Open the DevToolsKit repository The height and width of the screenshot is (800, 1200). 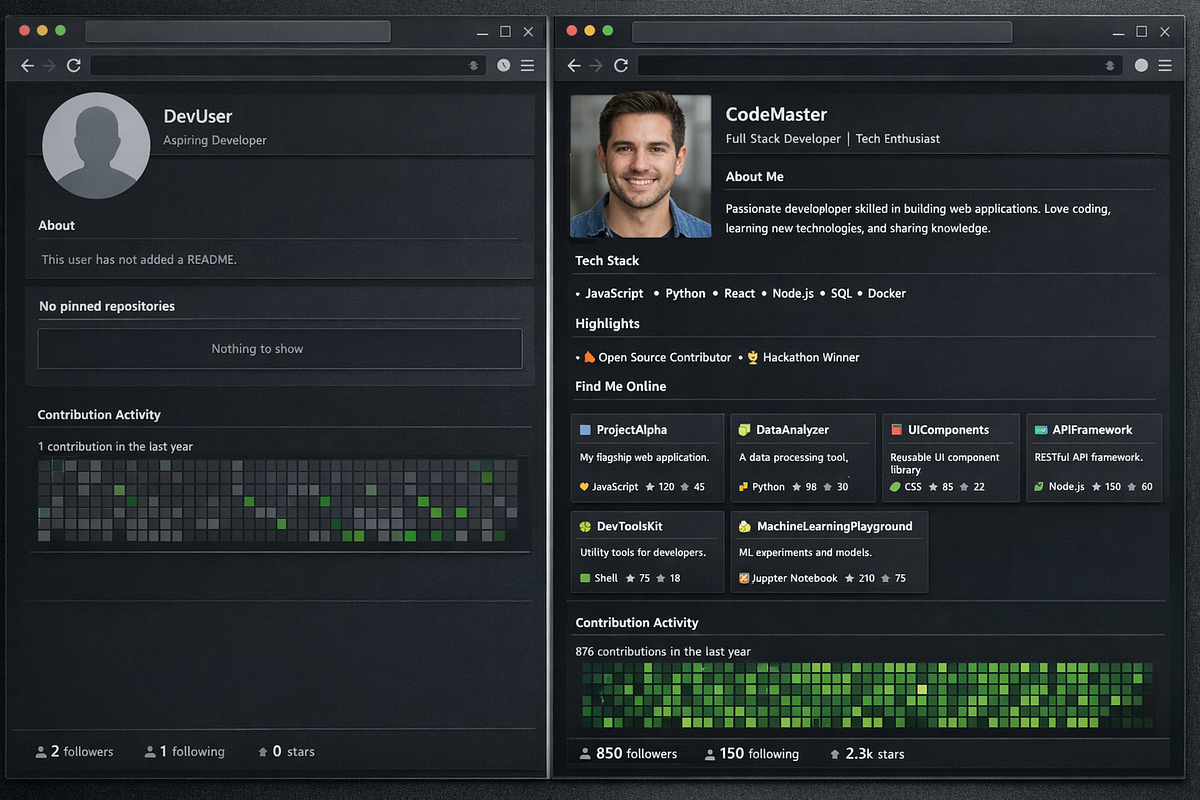pyautogui.click(x=630, y=526)
